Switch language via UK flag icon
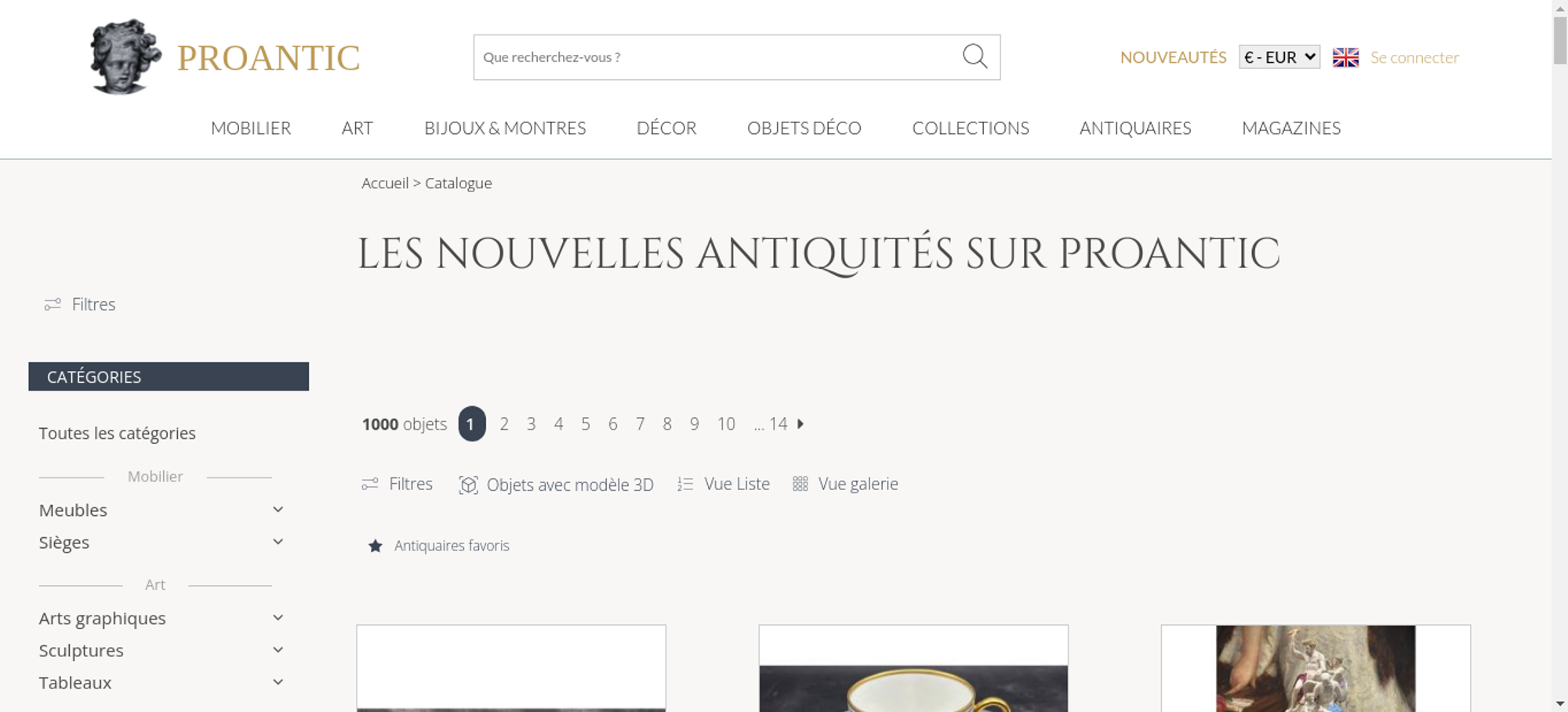1568x712 pixels. click(x=1345, y=57)
